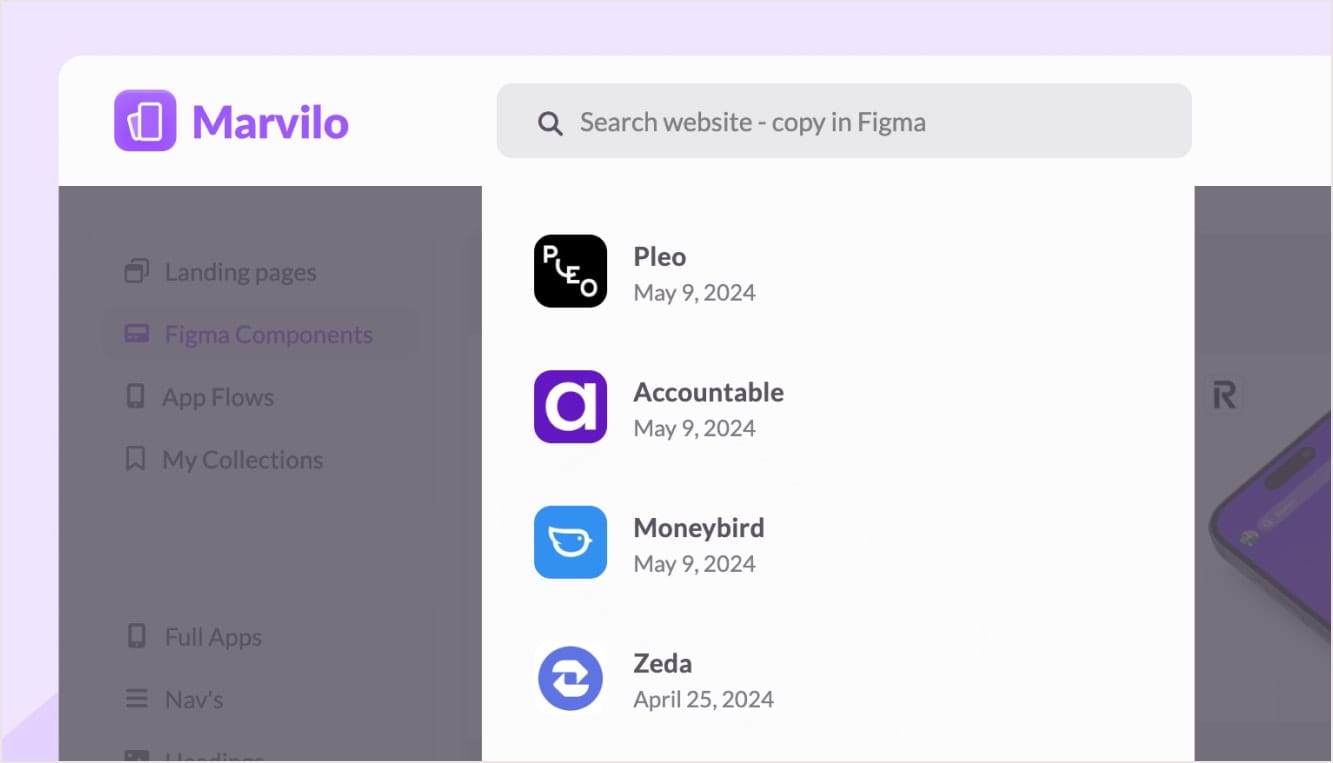Click the Marvilo brand name
1333x763 pixels.
(270, 122)
